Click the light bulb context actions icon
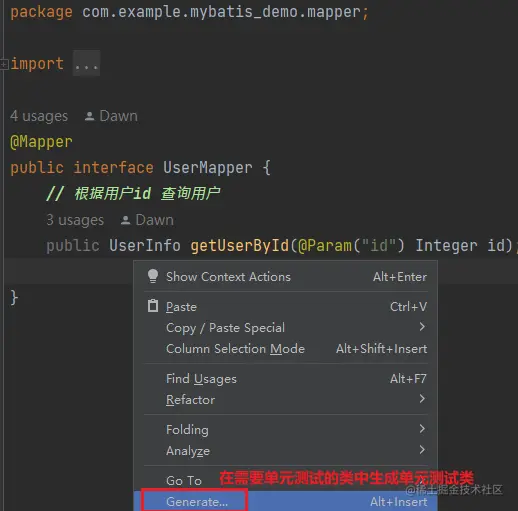518x511 pixels. coord(153,276)
